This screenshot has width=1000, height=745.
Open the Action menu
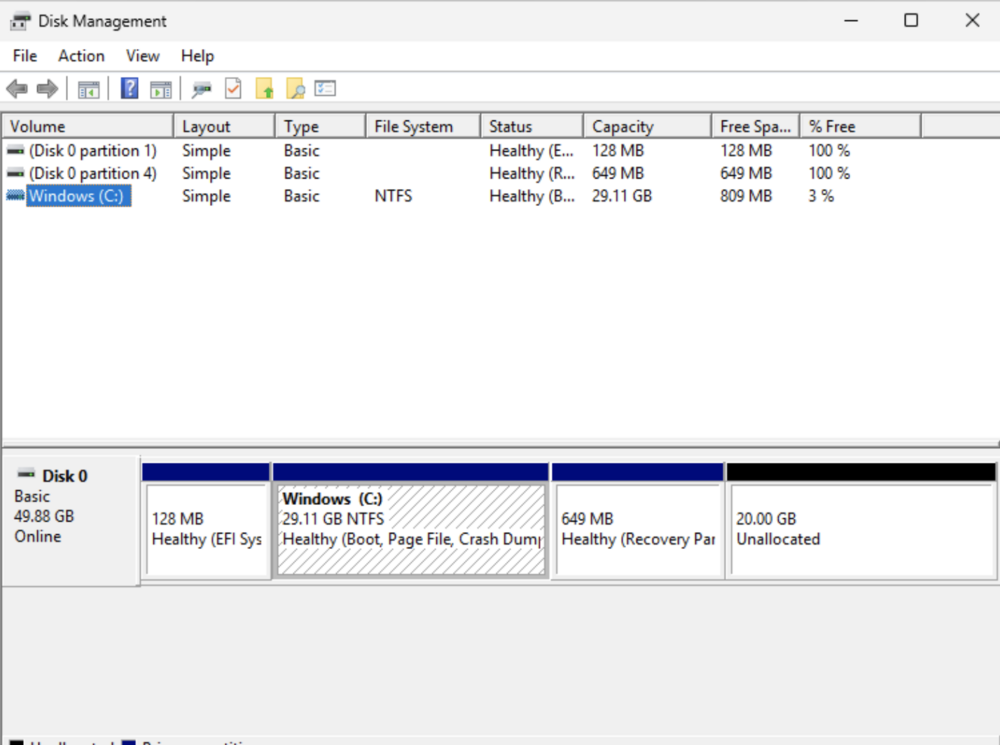pyautogui.click(x=81, y=56)
